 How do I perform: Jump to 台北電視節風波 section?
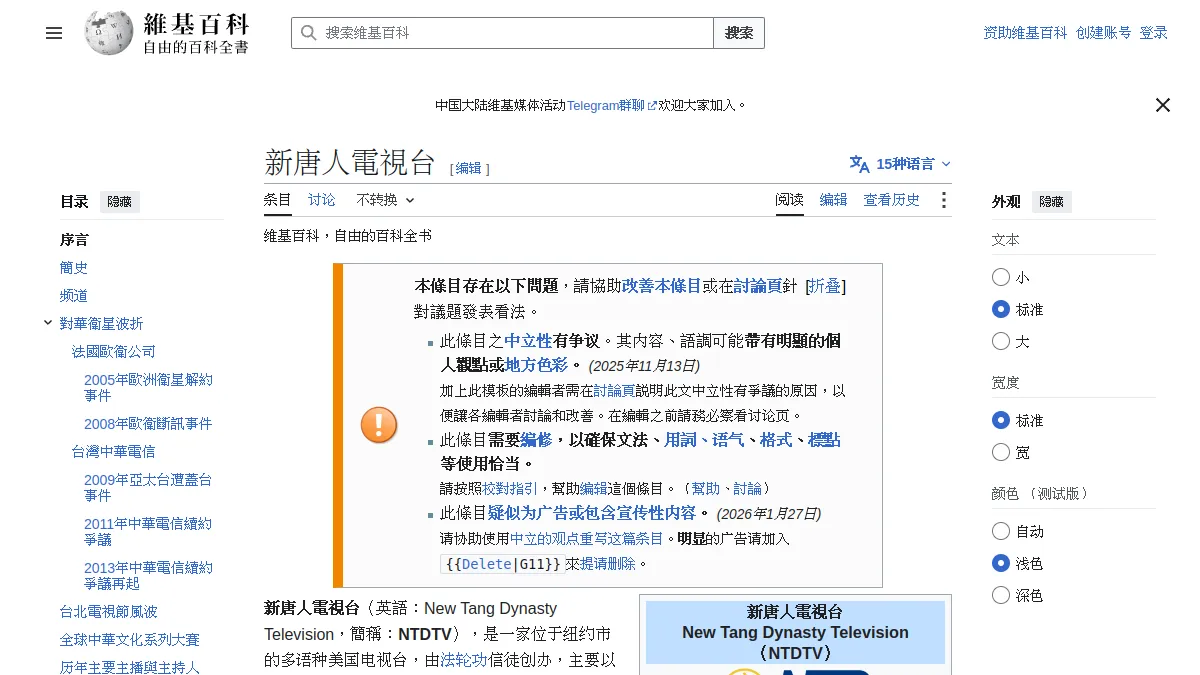pyautogui.click(x=109, y=612)
